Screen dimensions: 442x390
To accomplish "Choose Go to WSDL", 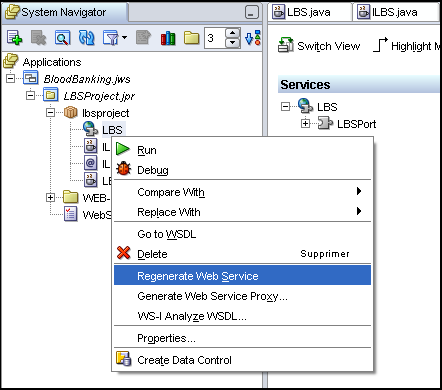I will tap(242, 234).
